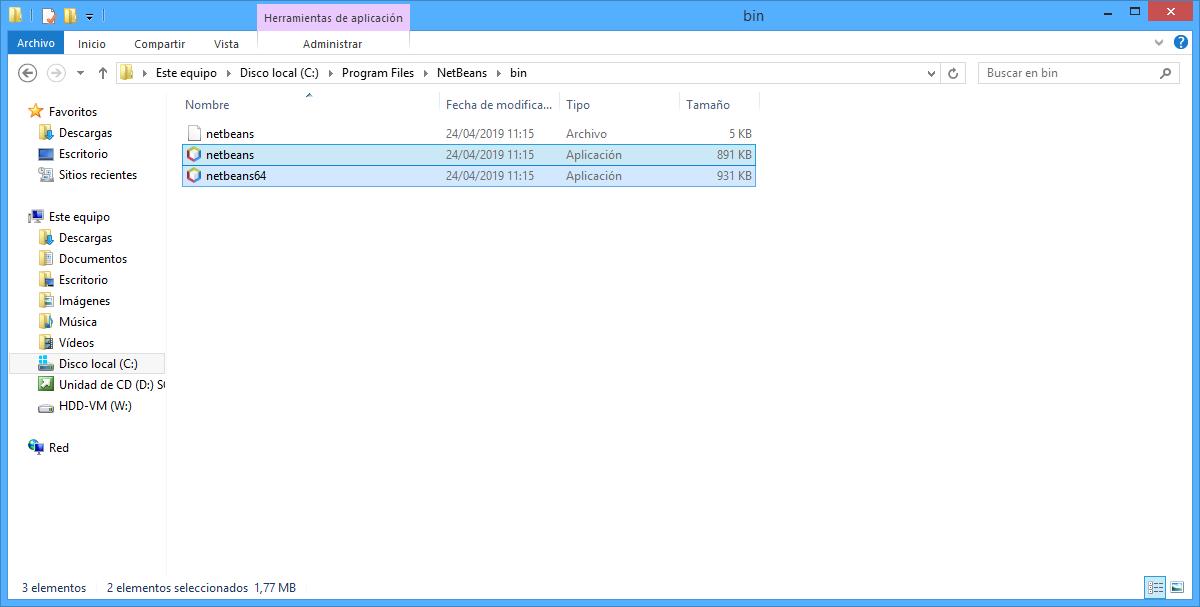Select the netbeans 5 KB file icon
1200x607 pixels.
(194, 133)
